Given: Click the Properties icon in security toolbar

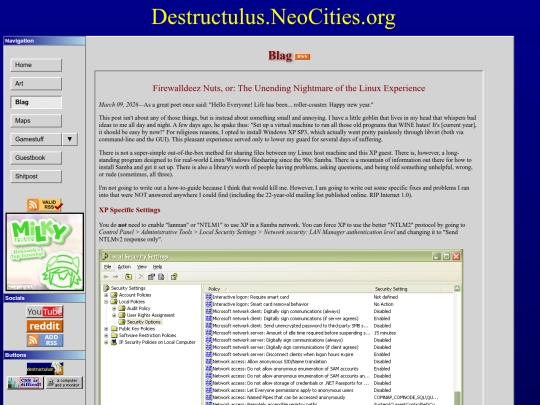Looking at the screenshot, I should pos(151,277).
